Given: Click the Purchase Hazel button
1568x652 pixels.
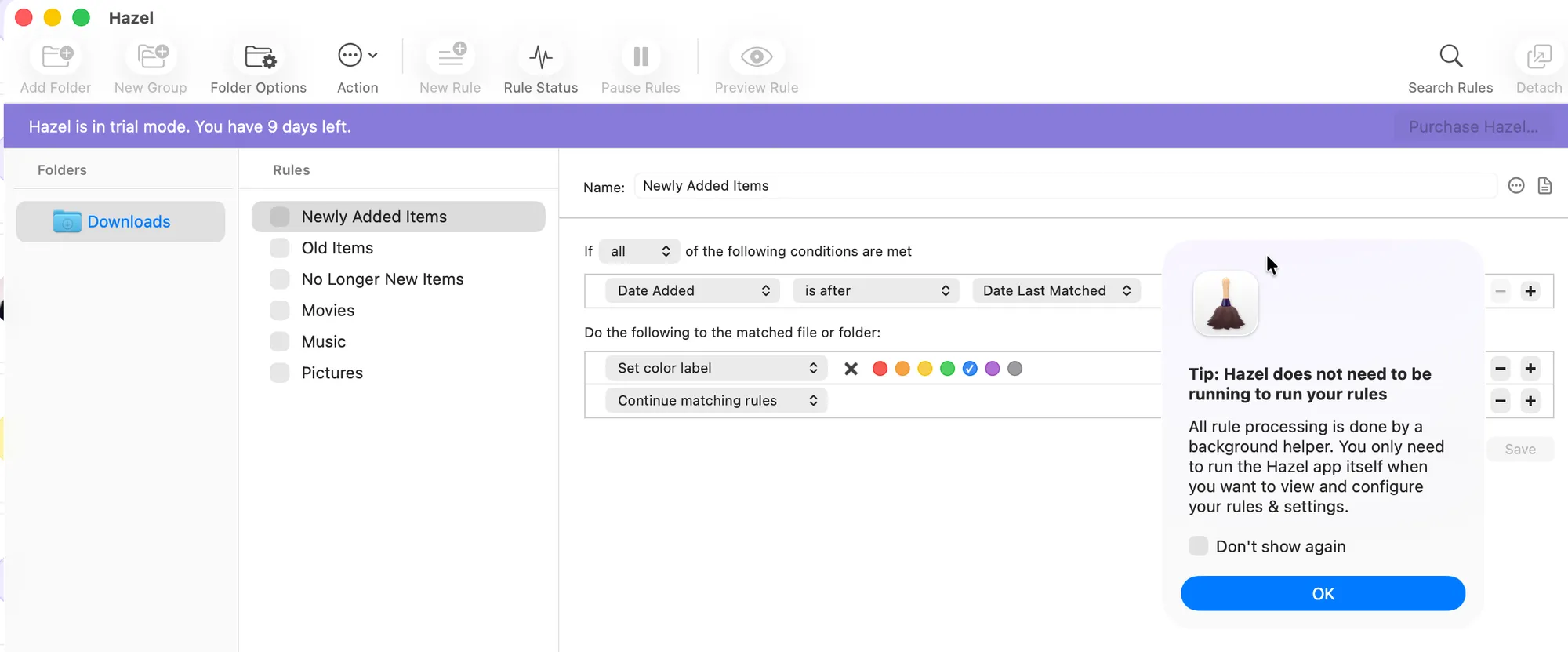Looking at the screenshot, I should tap(1473, 127).
